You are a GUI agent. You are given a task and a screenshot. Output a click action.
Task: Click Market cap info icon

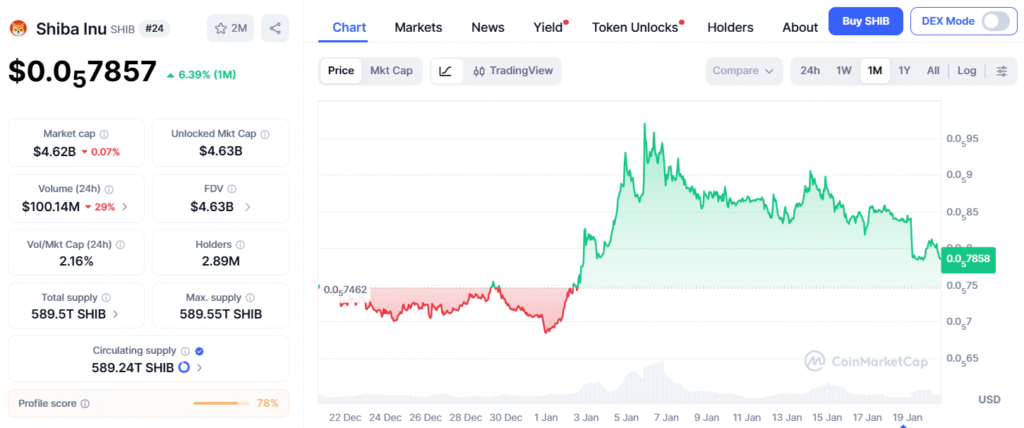104,134
